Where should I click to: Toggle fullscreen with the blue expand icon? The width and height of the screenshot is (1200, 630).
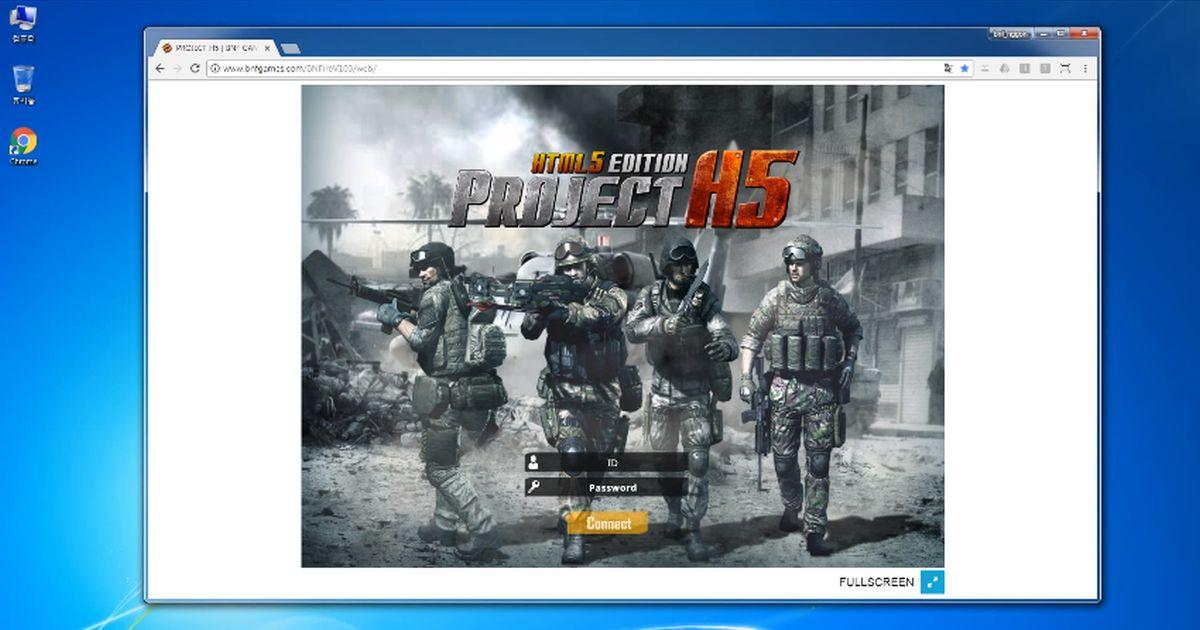[x=931, y=581]
